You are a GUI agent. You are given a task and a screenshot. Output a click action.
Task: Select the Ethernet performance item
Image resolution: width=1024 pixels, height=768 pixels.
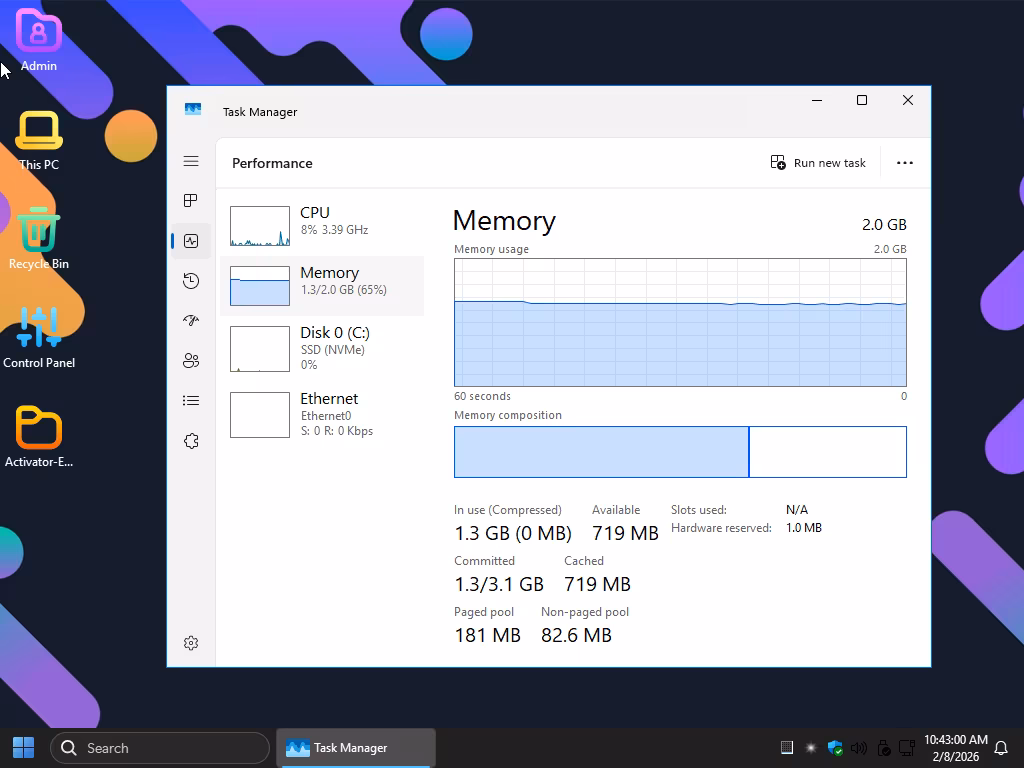pos(322,414)
